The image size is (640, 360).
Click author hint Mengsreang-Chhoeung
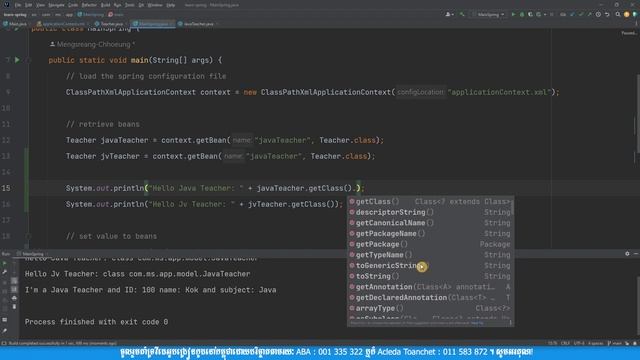point(93,44)
